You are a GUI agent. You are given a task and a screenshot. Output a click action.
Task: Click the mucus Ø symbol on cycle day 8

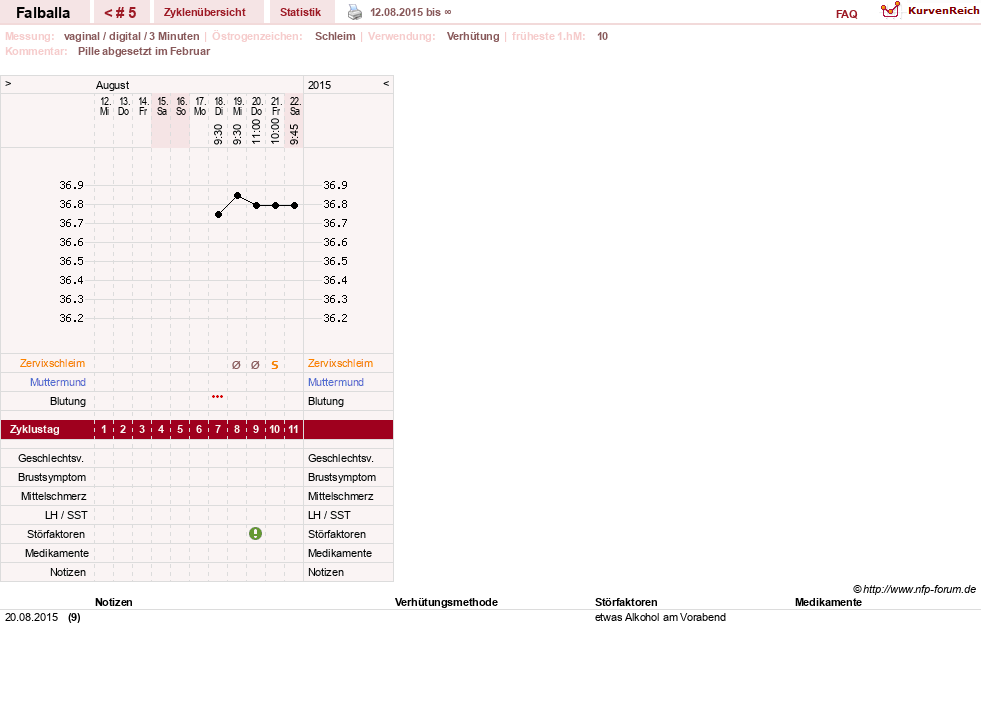click(x=236, y=365)
